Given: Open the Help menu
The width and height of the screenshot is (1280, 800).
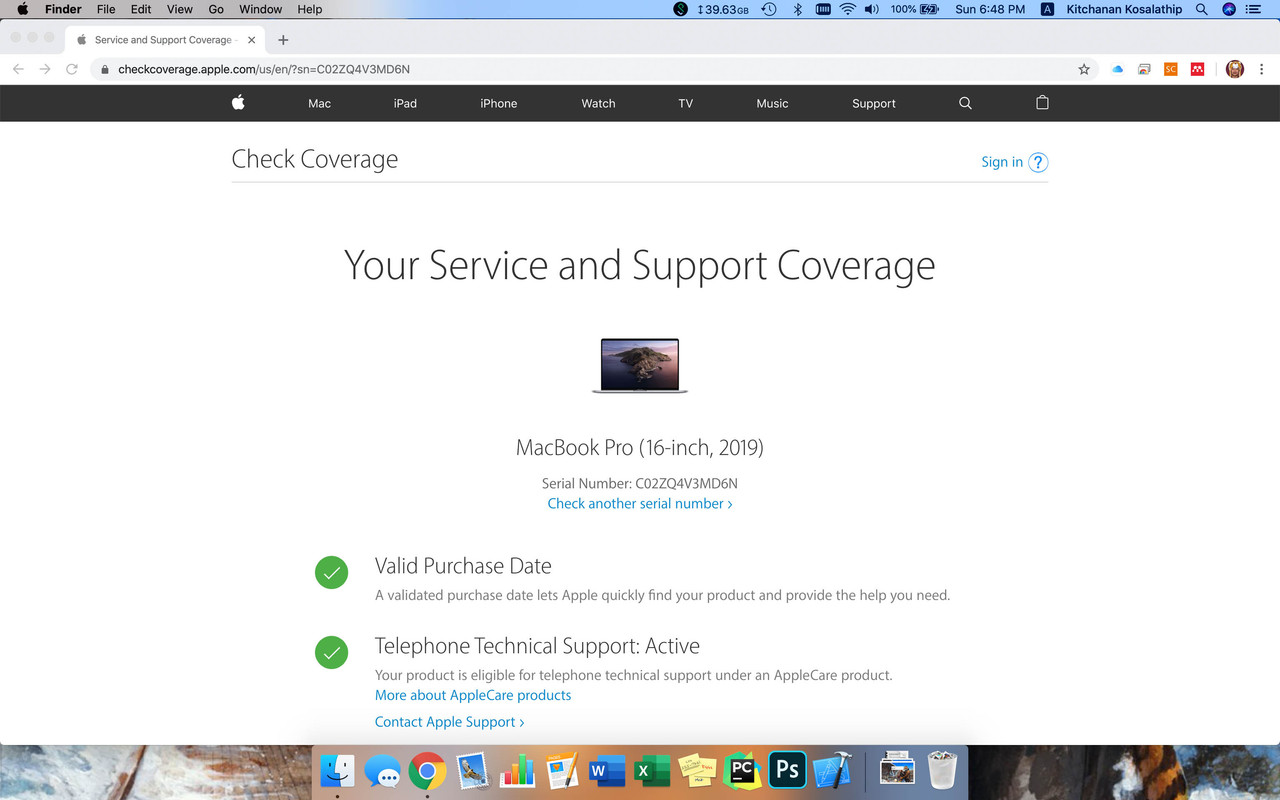Looking at the screenshot, I should coord(310,9).
